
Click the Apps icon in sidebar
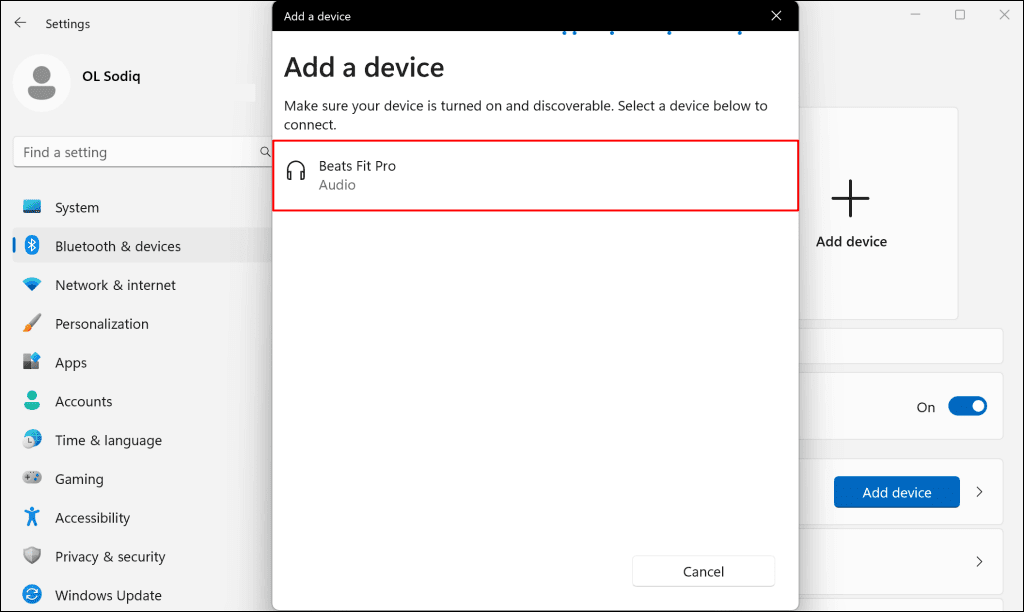click(x=32, y=362)
